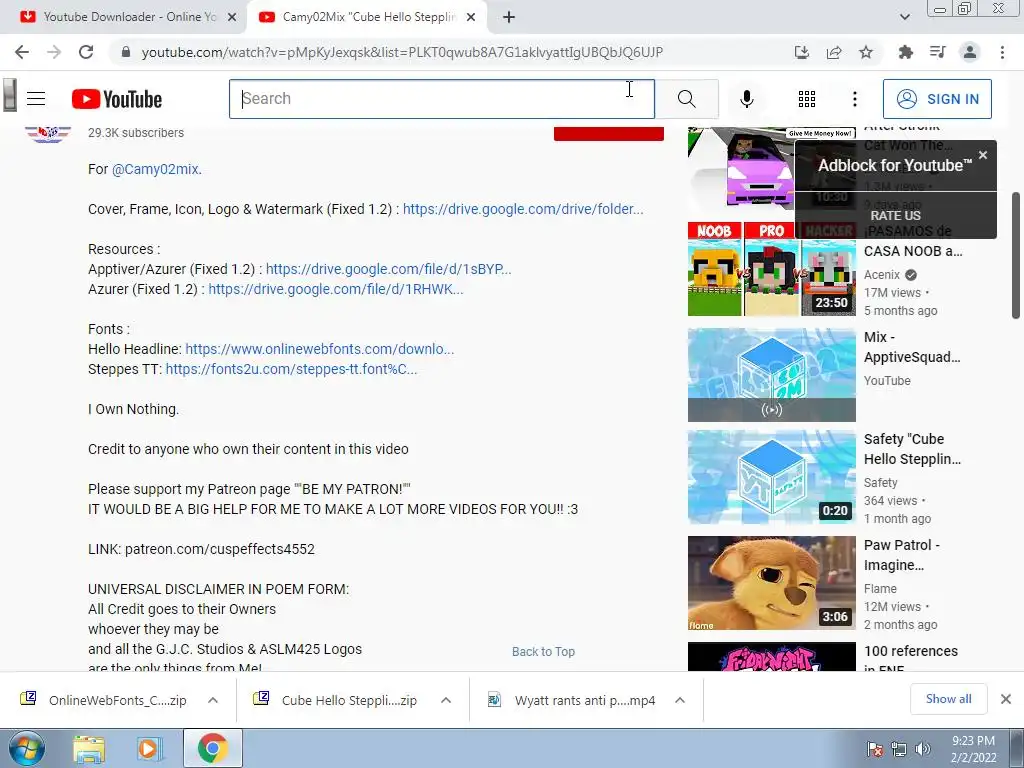Open the Apptiver/Azurer drive file link
This screenshot has height=768, width=1024.
point(389,269)
